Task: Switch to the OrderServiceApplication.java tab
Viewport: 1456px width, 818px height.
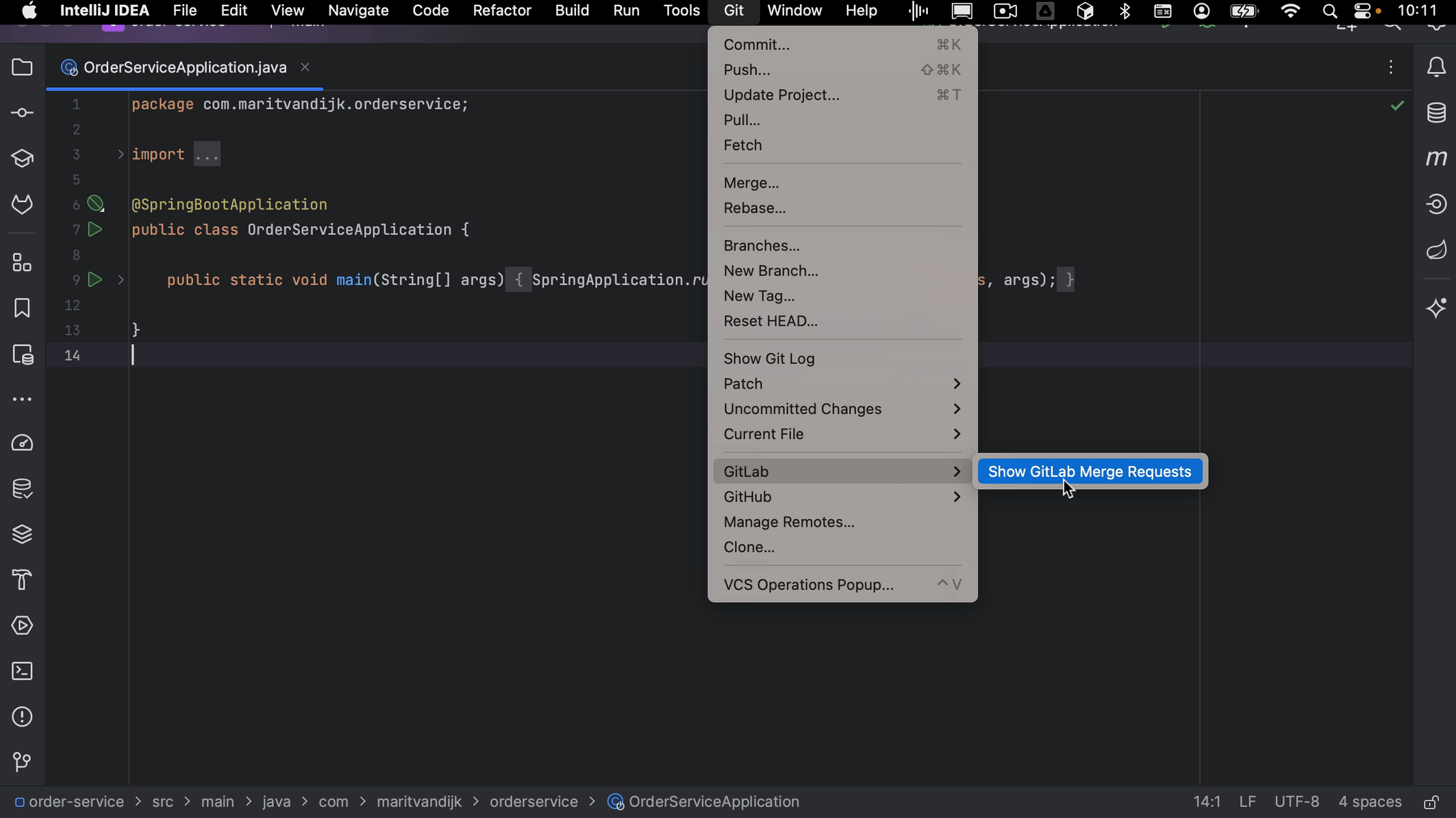Action: [x=184, y=67]
